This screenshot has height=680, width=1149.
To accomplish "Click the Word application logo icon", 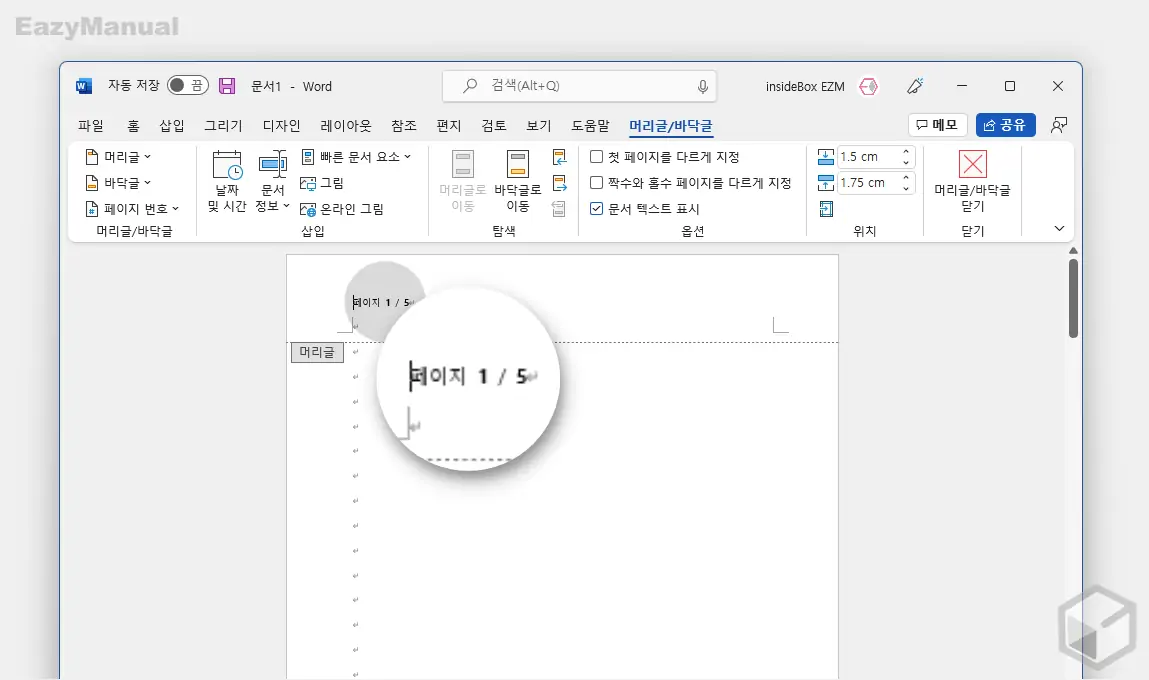I will click(84, 86).
